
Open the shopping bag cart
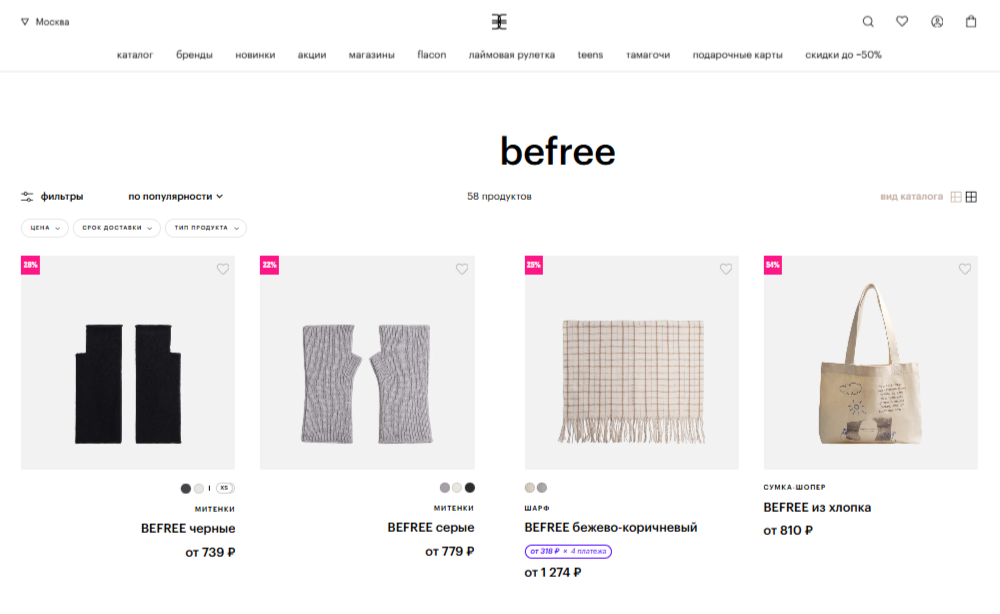pos(971,21)
